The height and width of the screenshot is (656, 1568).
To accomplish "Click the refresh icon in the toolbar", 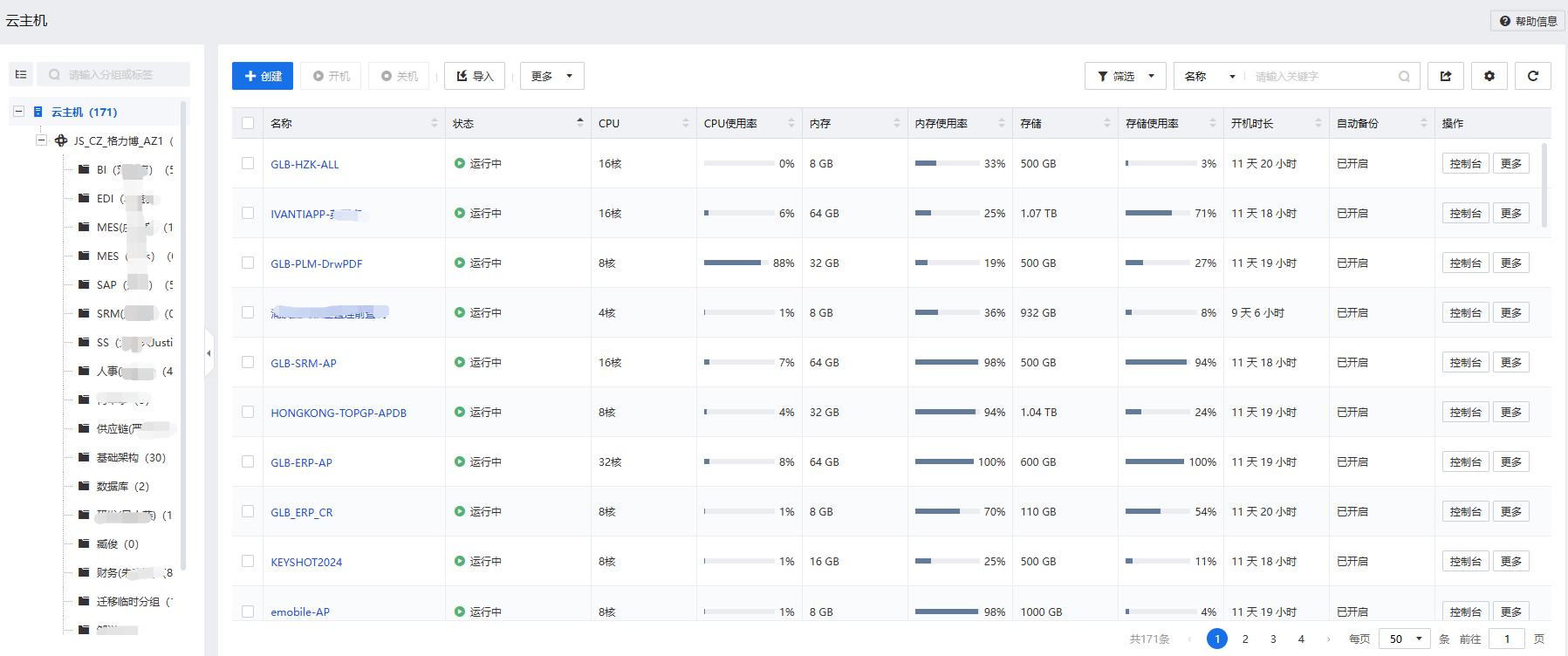I will (x=1532, y=76).
